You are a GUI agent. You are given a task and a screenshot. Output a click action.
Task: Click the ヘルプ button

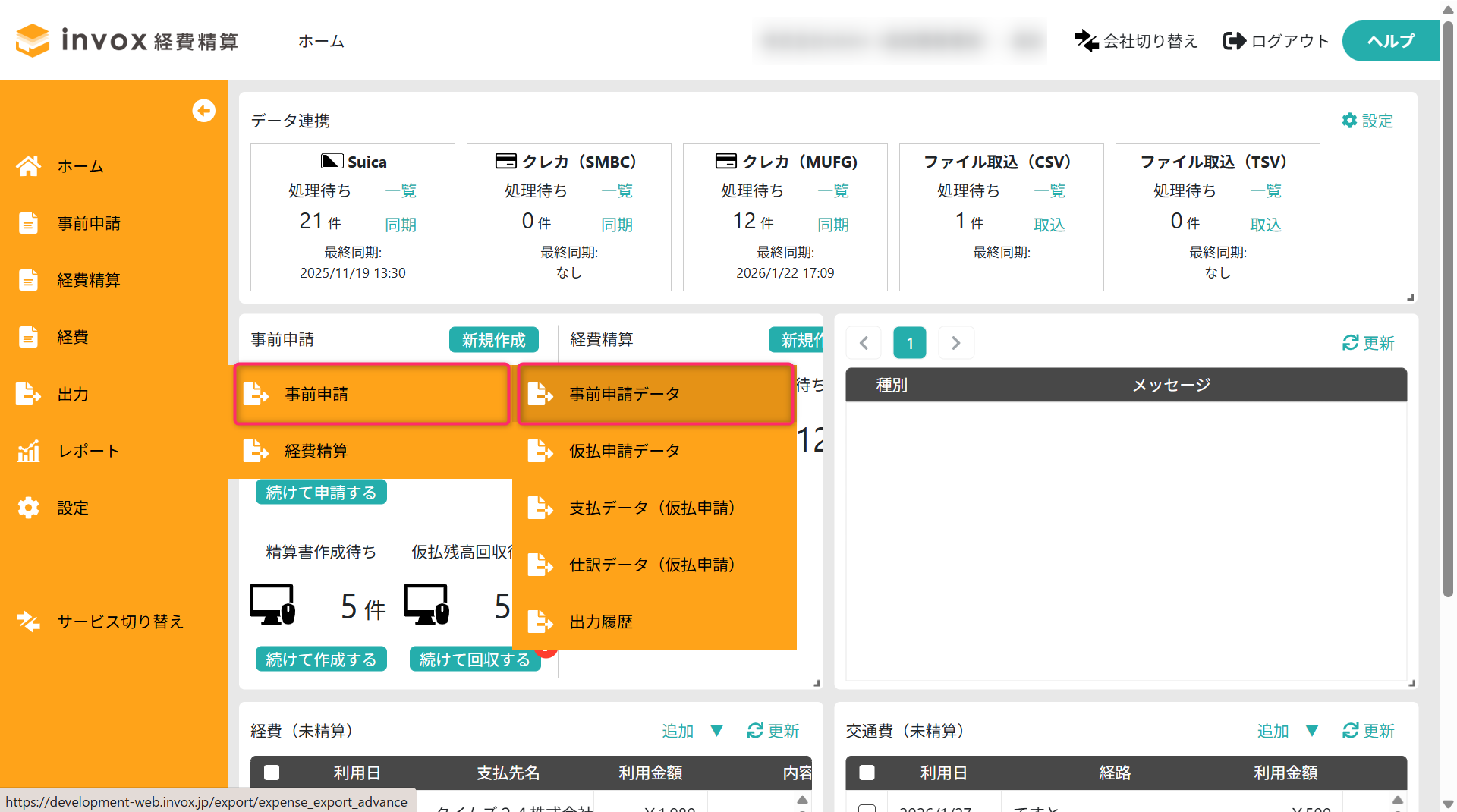point(1389,41)
